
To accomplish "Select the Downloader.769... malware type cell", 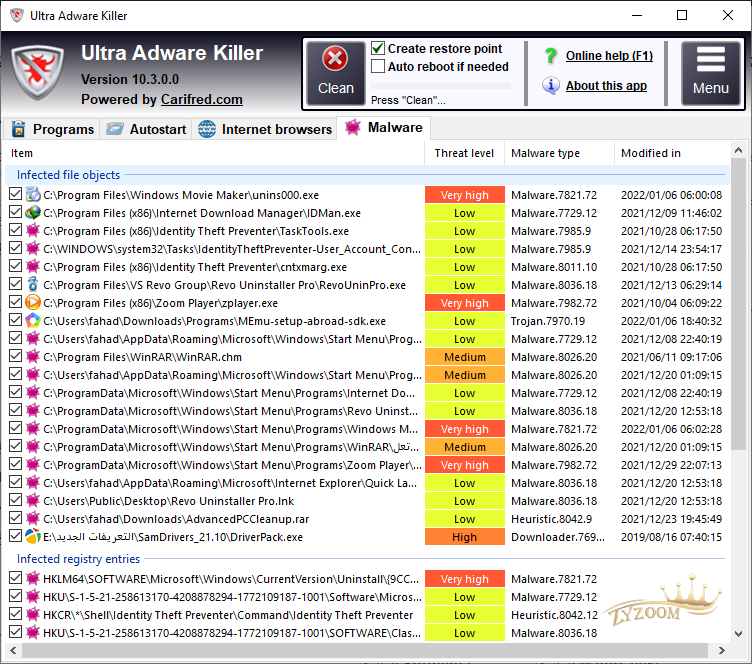I will pyautogui.click(x=558, y=536).
